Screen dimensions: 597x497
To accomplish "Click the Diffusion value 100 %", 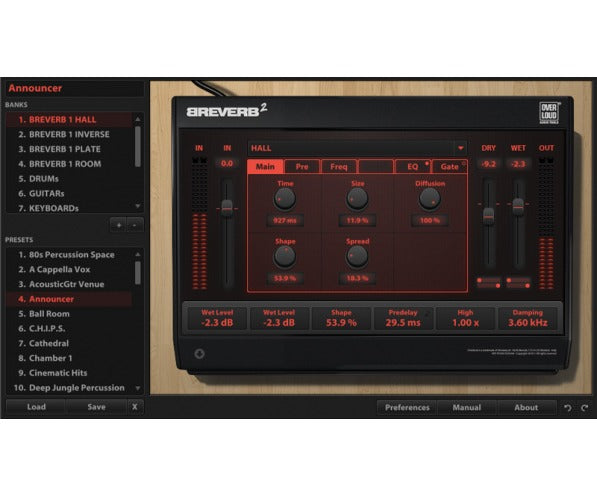I will [x=430, y=221].
